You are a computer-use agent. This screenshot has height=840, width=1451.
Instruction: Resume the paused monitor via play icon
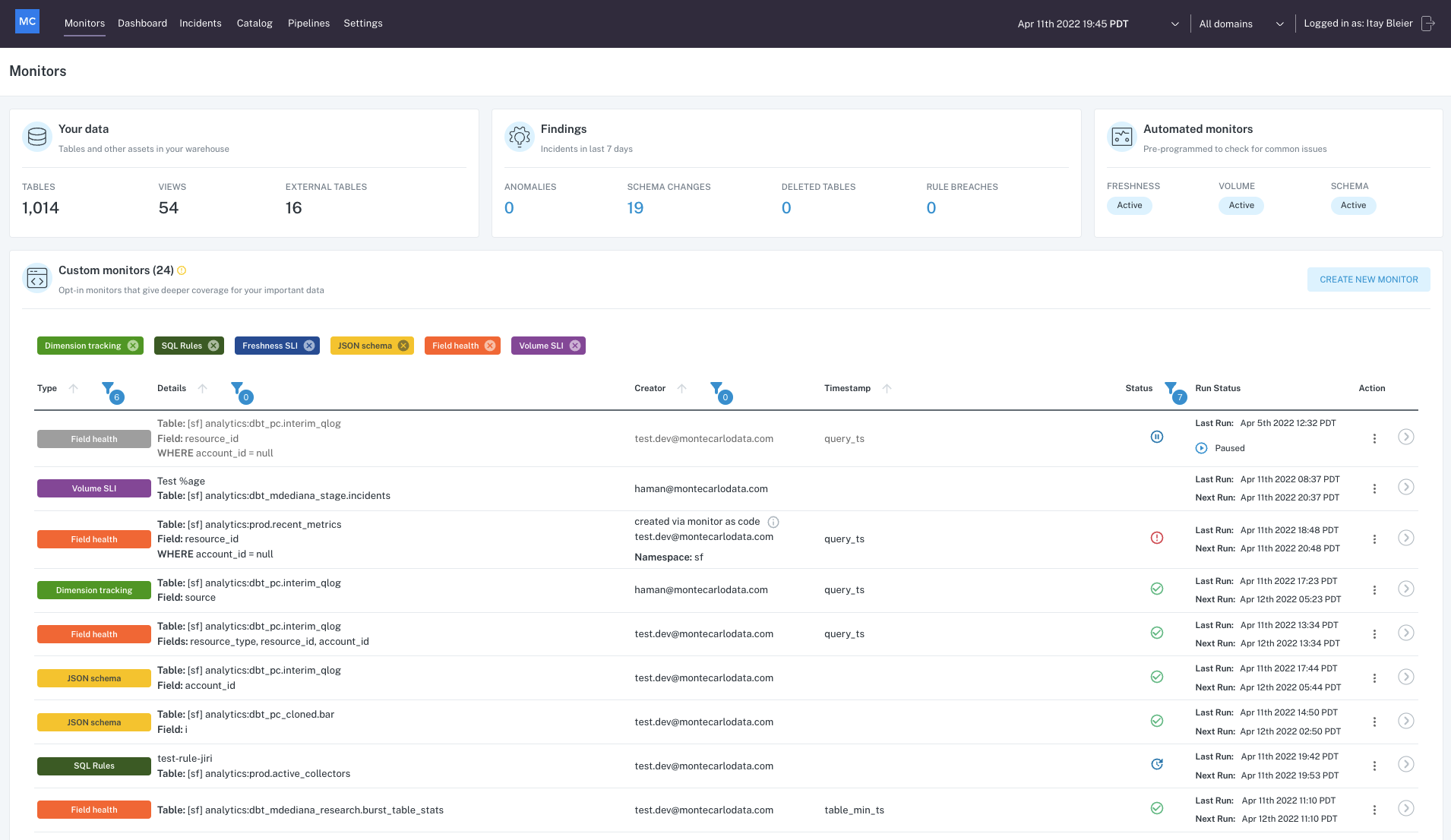pyautogui.click(x=1202, y=448)
